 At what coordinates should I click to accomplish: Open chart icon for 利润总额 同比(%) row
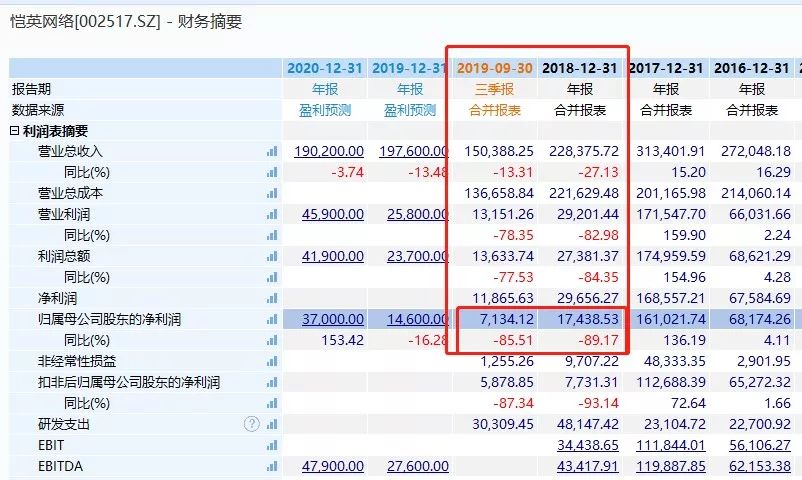click(x=272, y=277)
